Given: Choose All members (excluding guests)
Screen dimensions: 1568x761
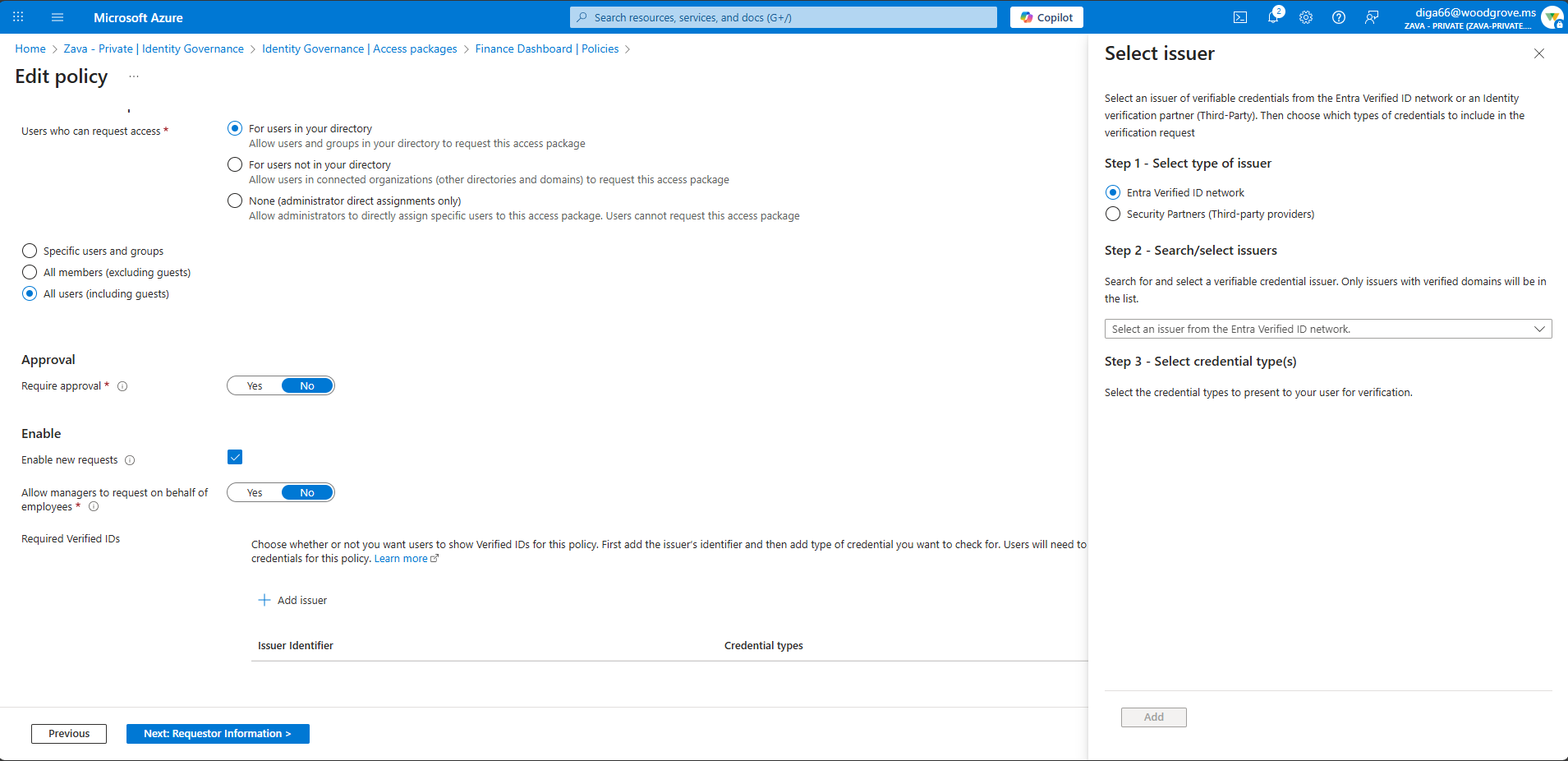Looking at the screenshot, I should tap(30, 272).
